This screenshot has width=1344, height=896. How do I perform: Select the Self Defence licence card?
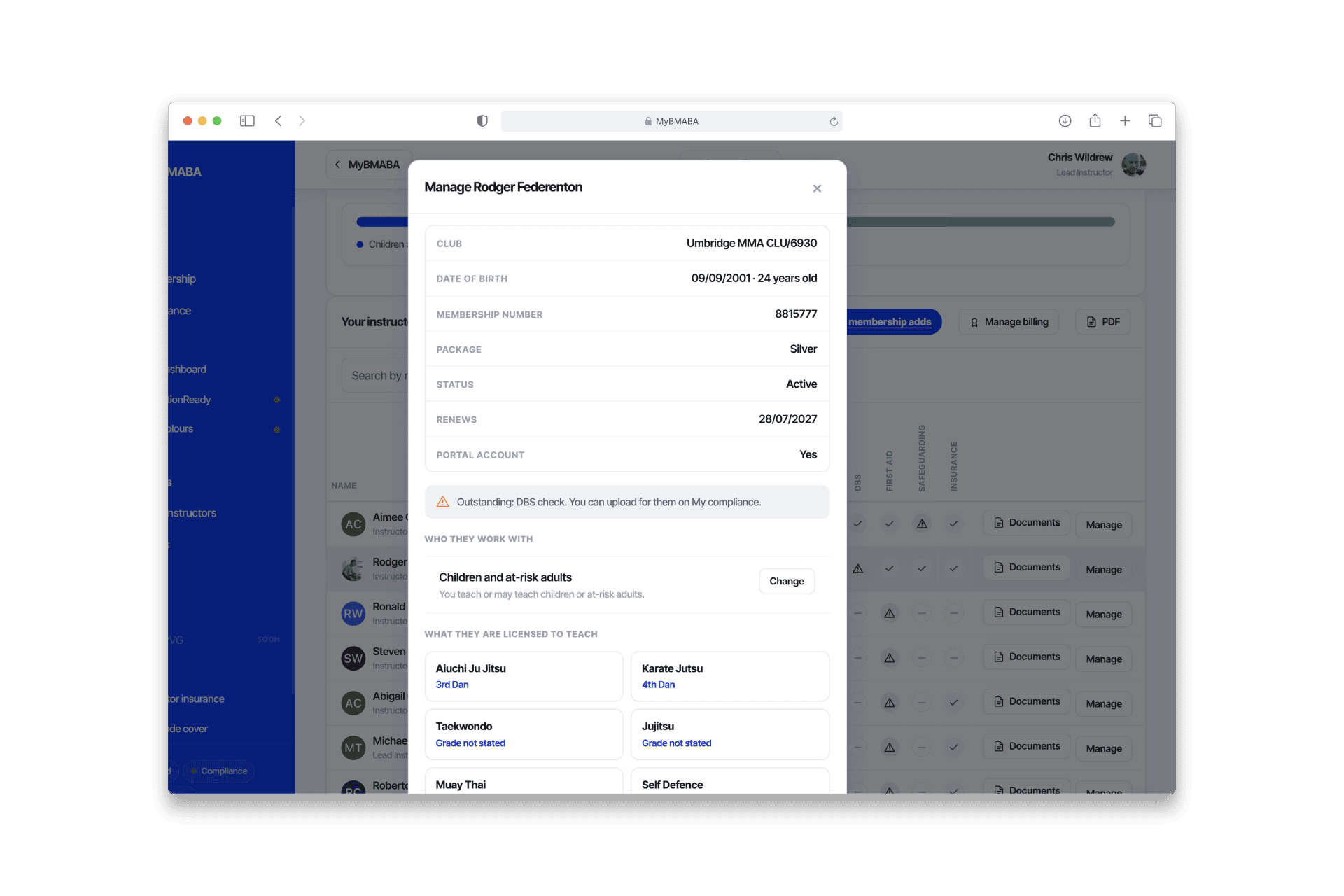730,782
